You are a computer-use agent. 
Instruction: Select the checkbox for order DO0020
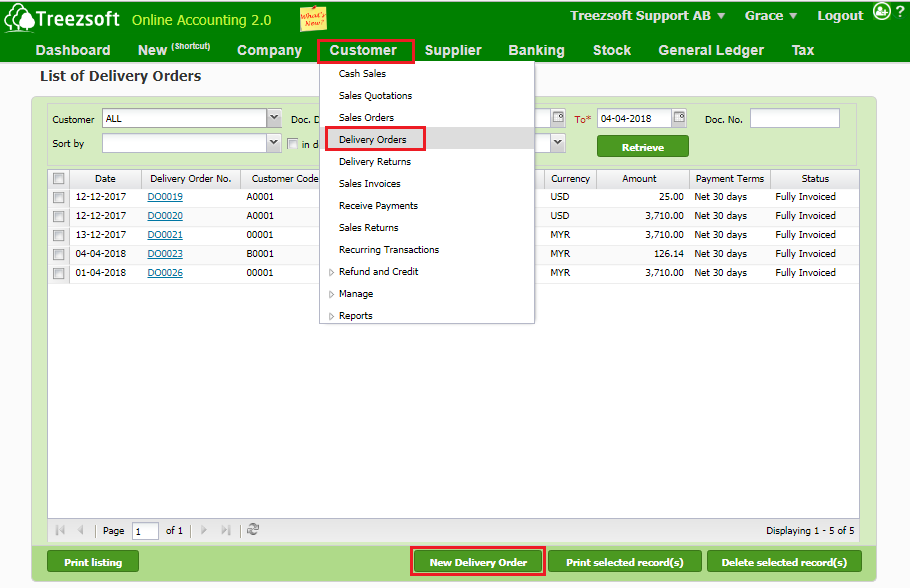tap(59, 217)
